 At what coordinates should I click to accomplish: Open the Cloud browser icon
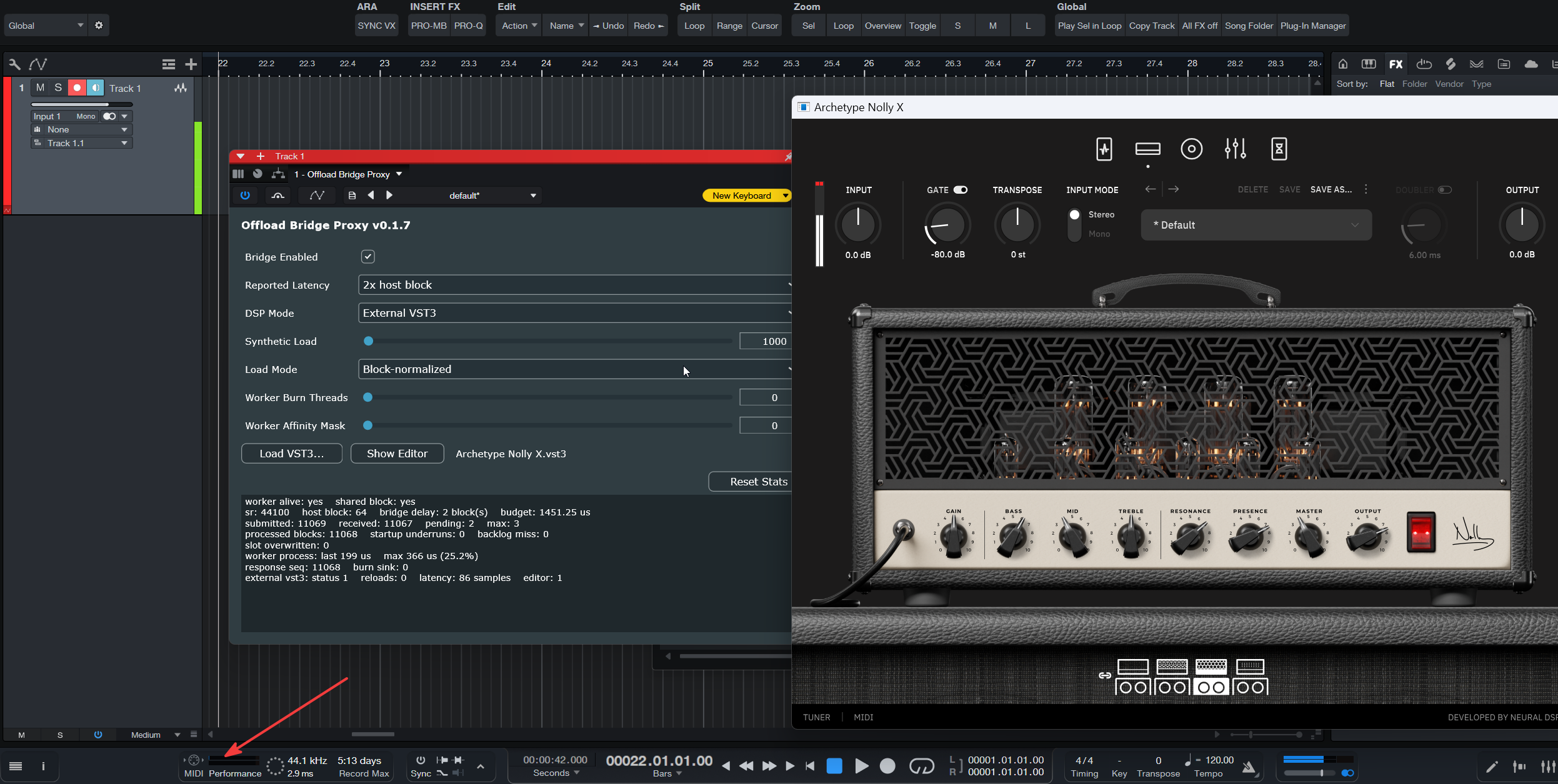click(1531, 64)
